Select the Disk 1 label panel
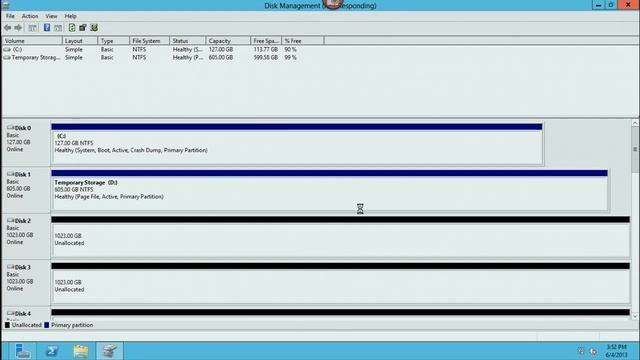This screenshot has width=640, height=360. 26,190
